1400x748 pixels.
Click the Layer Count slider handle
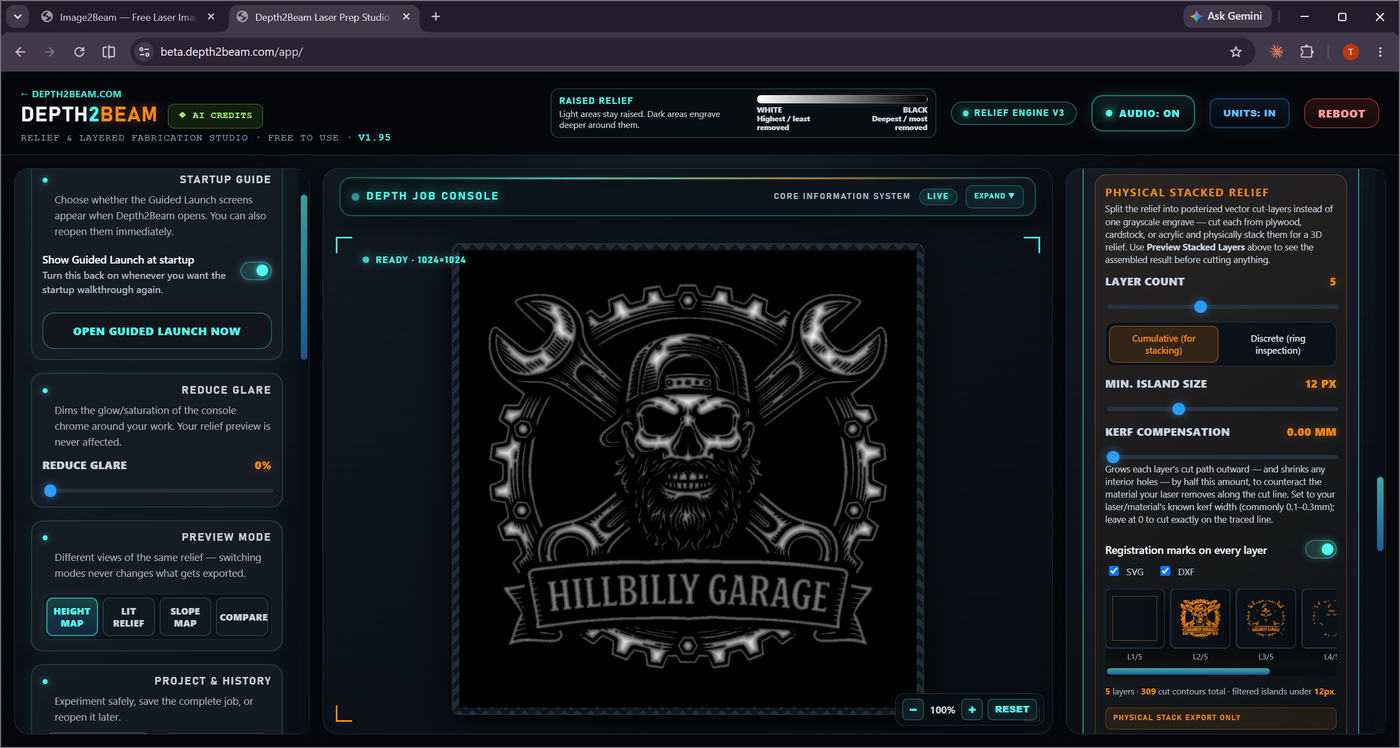click(x=1201, y=307)
